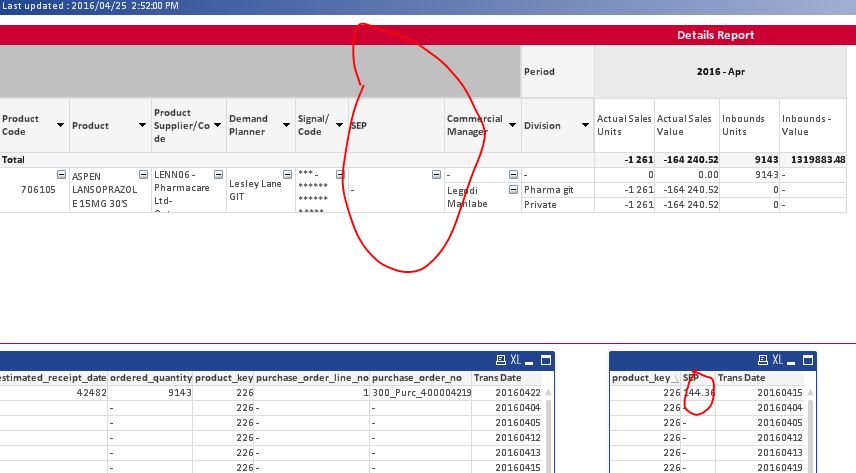Sort purchase order table by Trans Date
This screenshot has width=856, height=473.
coord(507,378)
